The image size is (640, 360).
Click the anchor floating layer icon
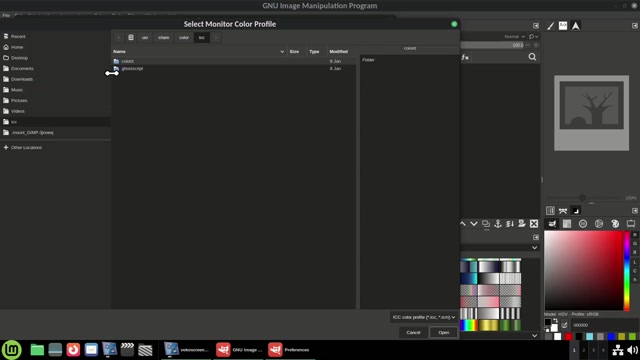click(498, 224)
